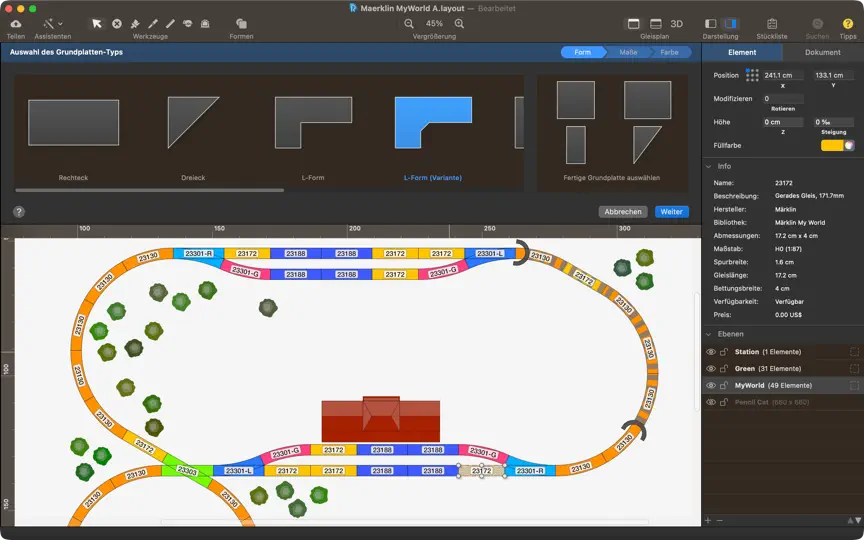Choose the circled X delete tool
Screen dimensions: 864x540
click(x=117, y=24)
